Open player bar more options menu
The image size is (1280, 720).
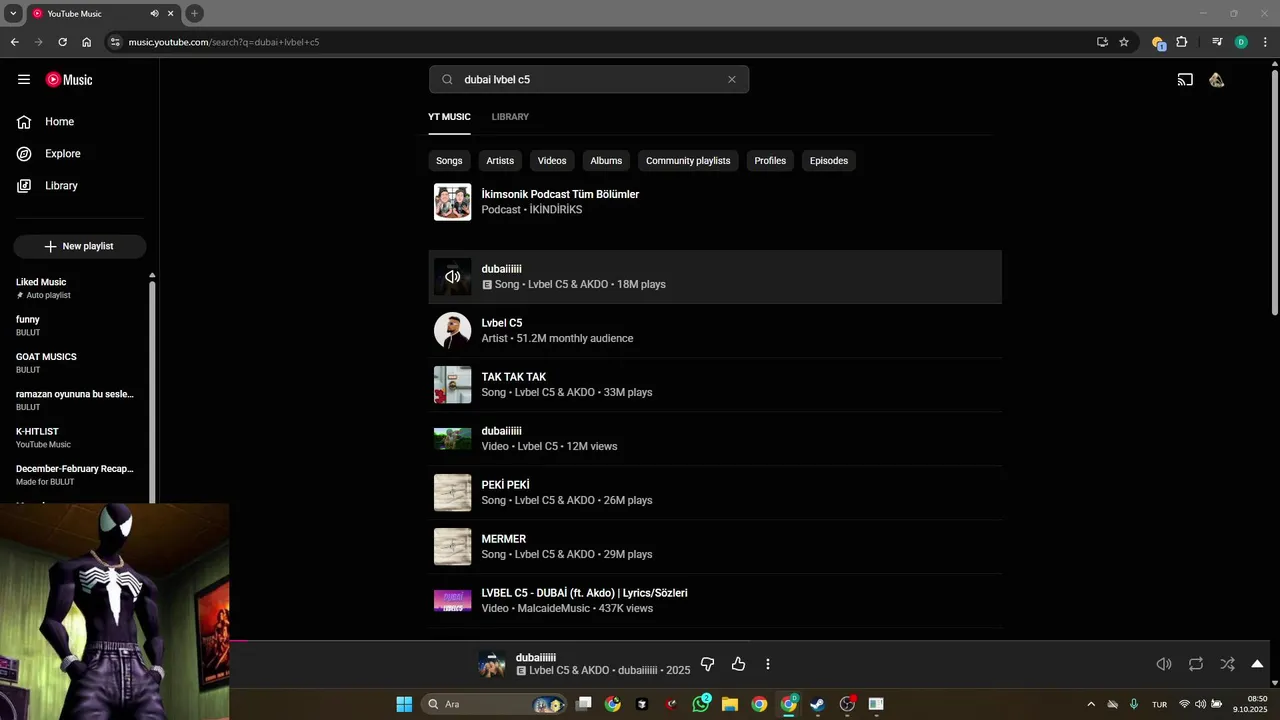pyautogui.click(x=768, y=664)
